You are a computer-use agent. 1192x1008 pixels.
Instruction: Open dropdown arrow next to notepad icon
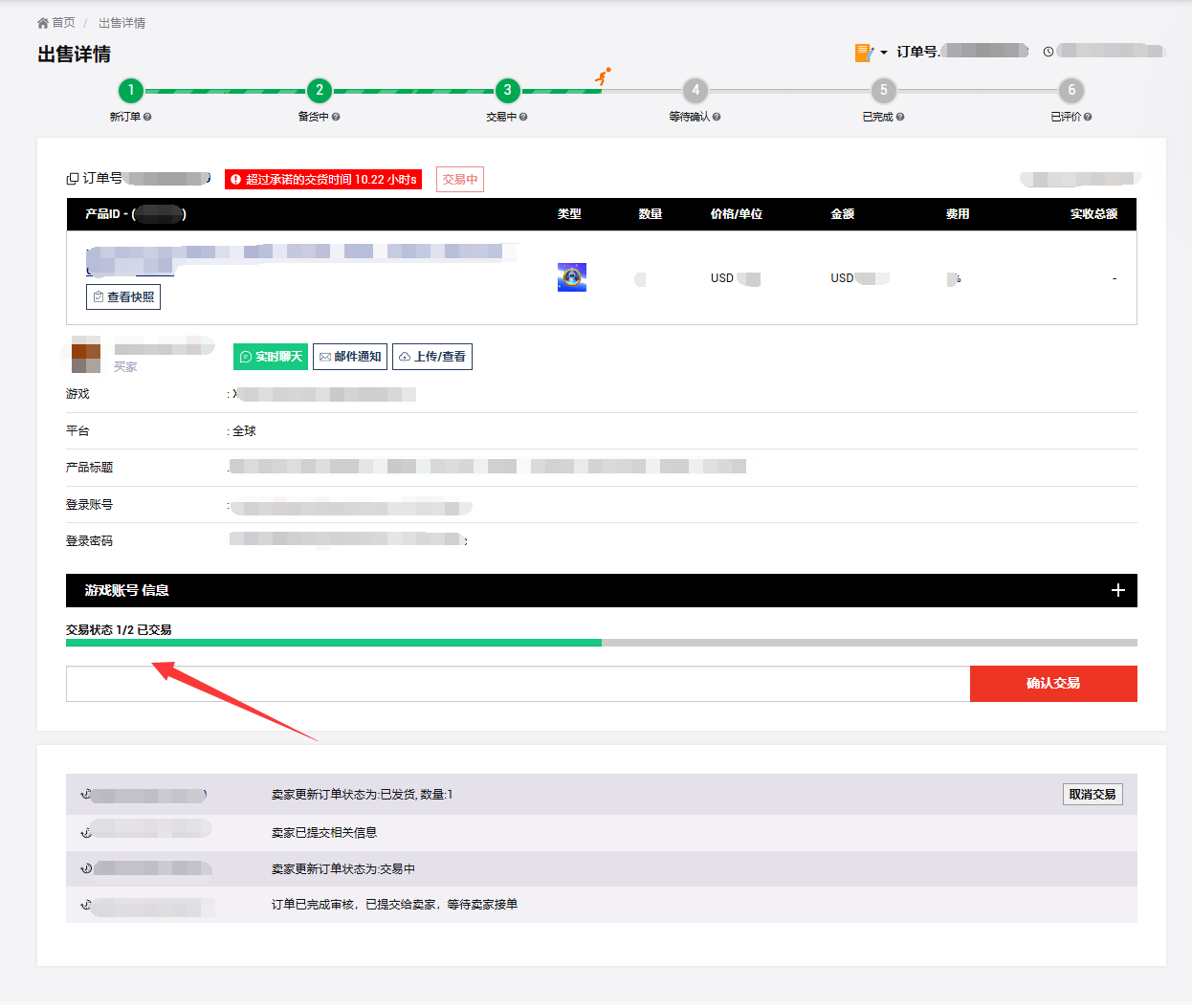(x=884, y=53)
